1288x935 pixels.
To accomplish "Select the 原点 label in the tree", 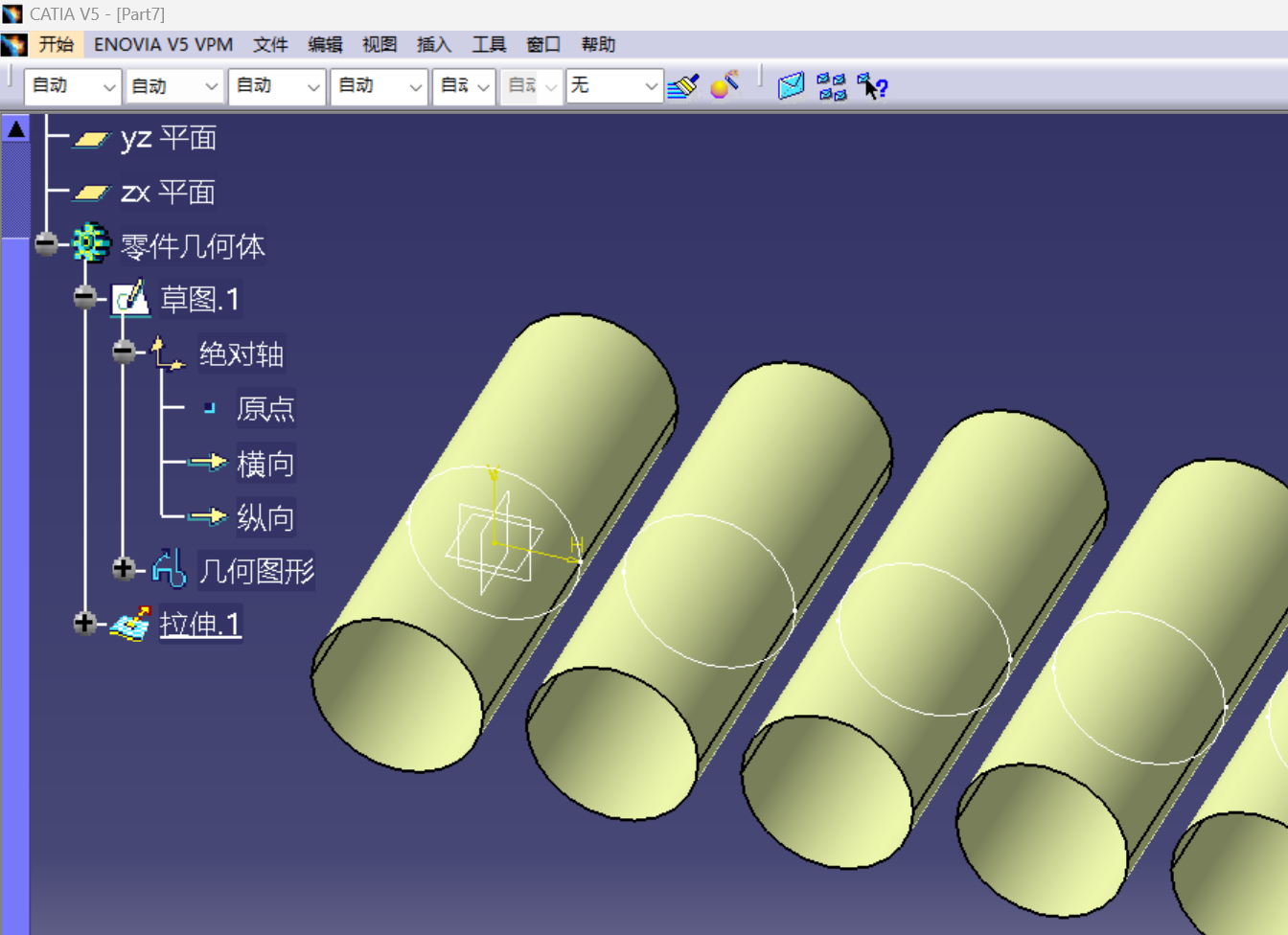I will coord(265,409).
